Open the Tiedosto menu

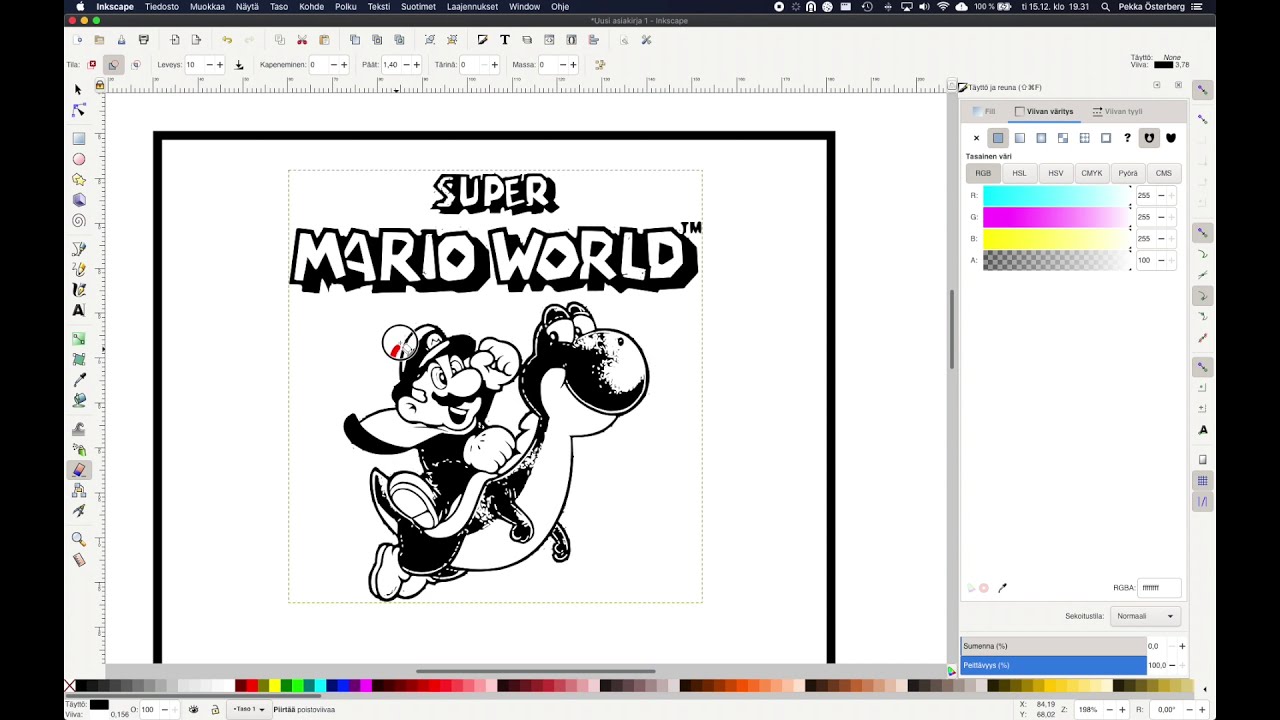162,6
